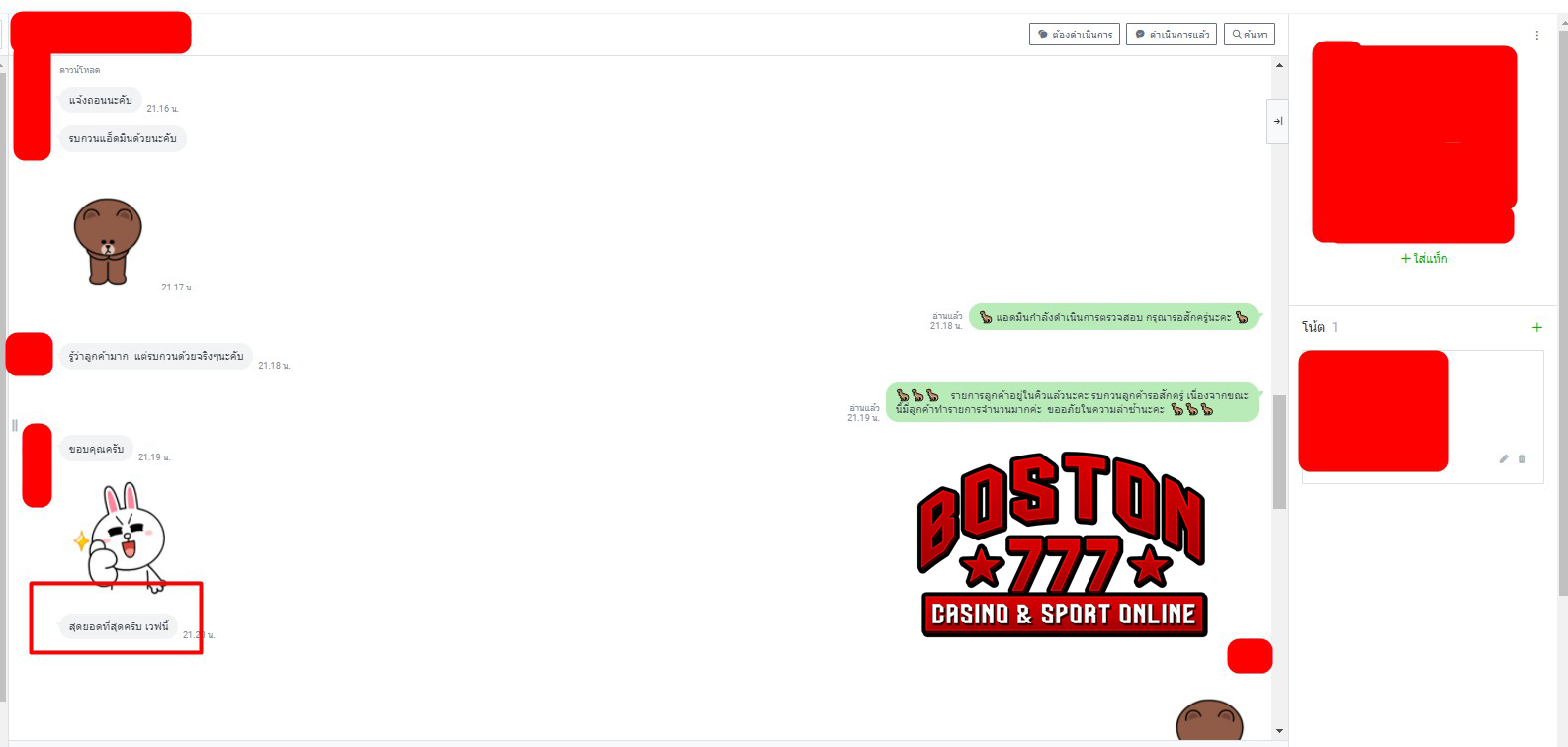Click the Brown bear sticker message
This screenshot has width=1568, height=747.
coord(108,241)
